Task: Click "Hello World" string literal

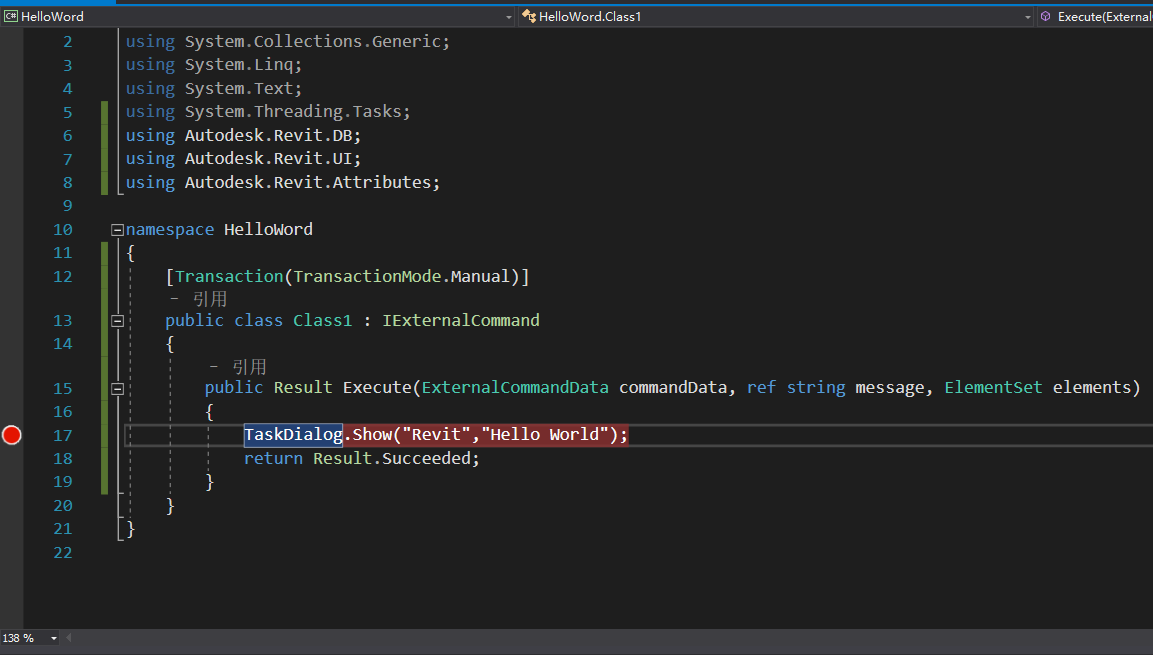Action: pos(545,434)
